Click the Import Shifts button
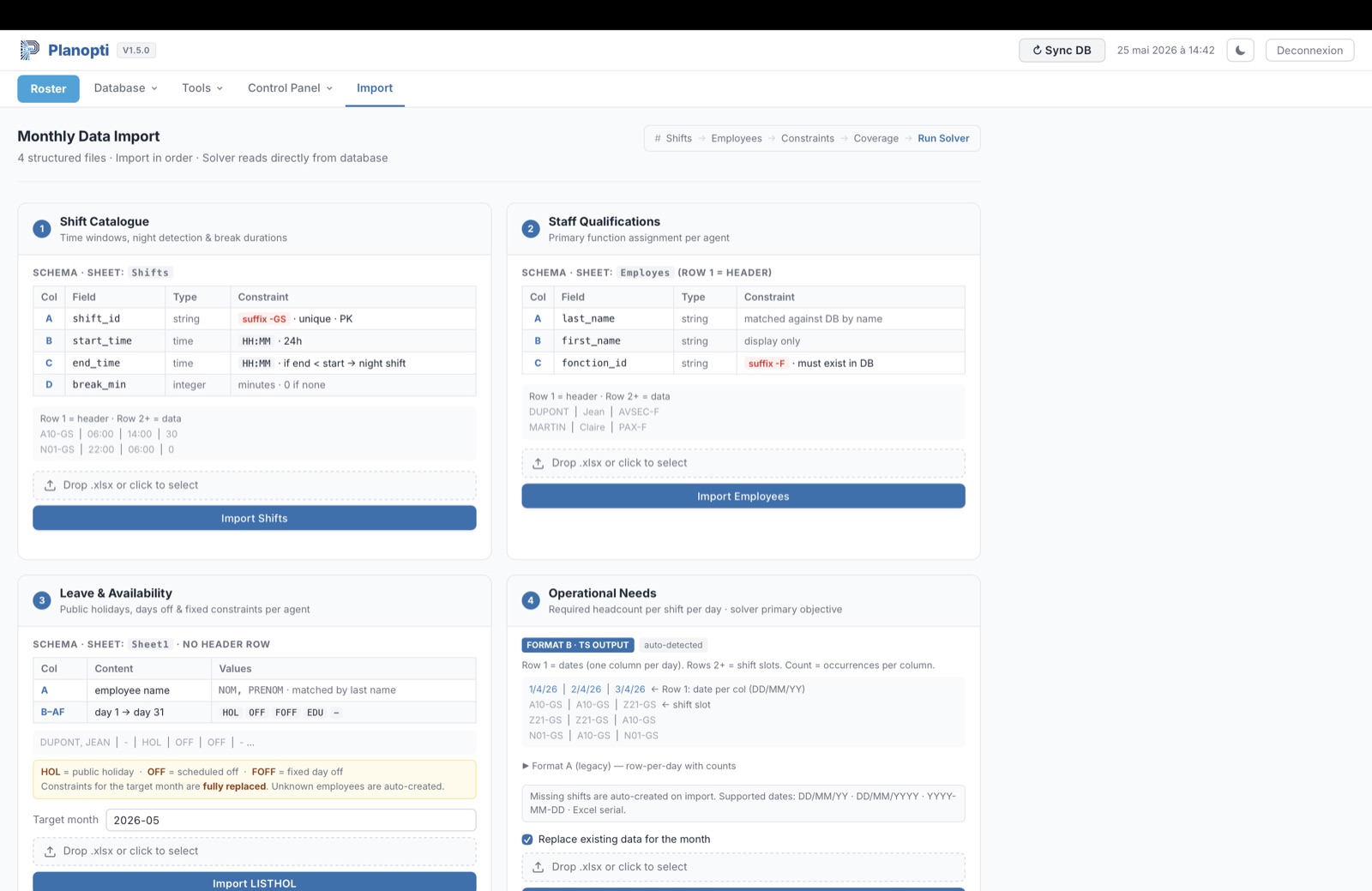This screenshot has height=891, width=1372. [255, 518]
